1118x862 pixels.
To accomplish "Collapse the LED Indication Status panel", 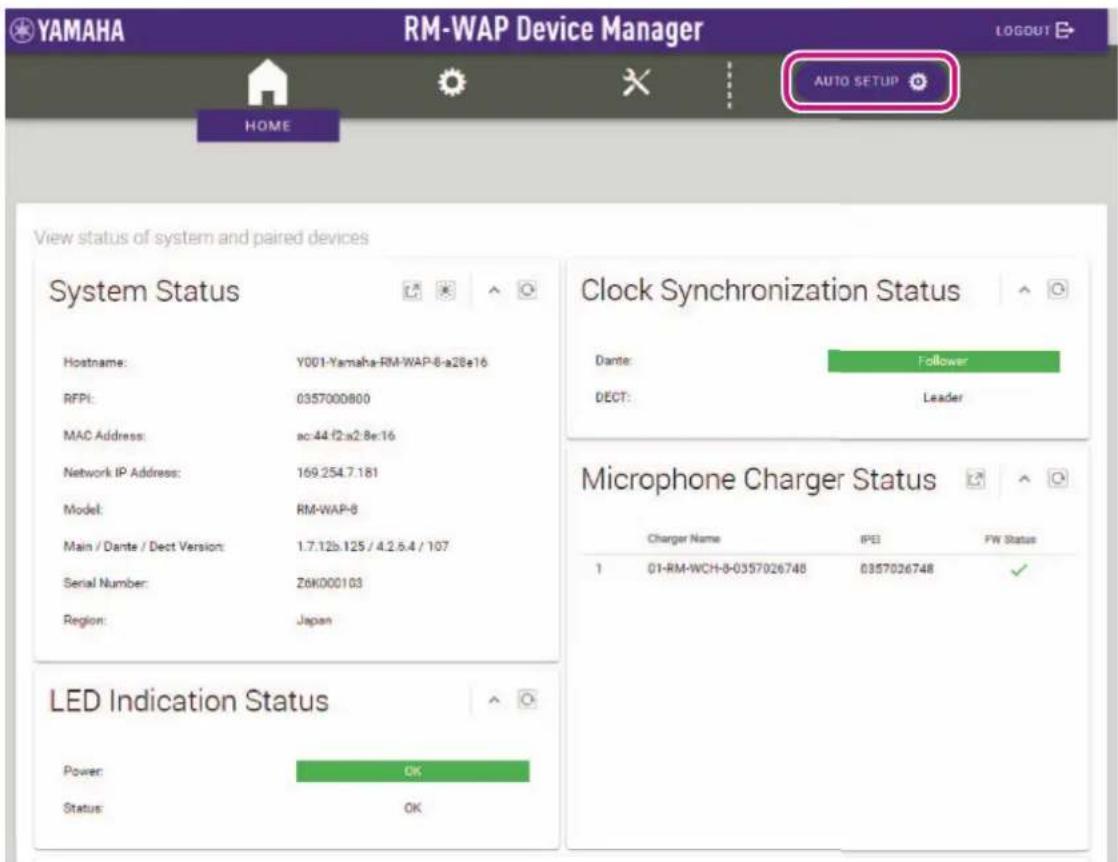I will [493, 700].
